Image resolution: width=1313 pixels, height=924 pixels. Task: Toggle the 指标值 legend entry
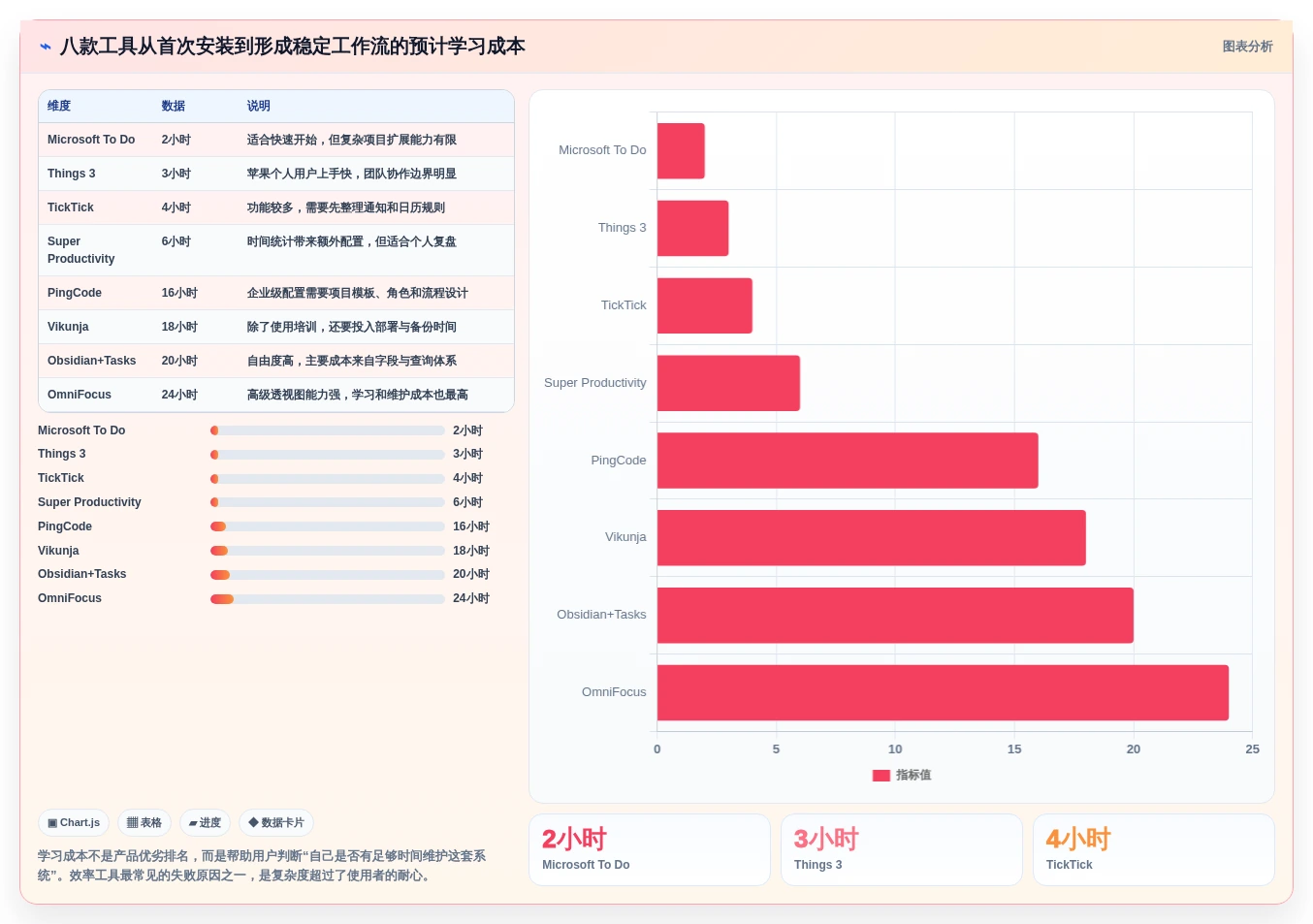(x=902, y=775)
